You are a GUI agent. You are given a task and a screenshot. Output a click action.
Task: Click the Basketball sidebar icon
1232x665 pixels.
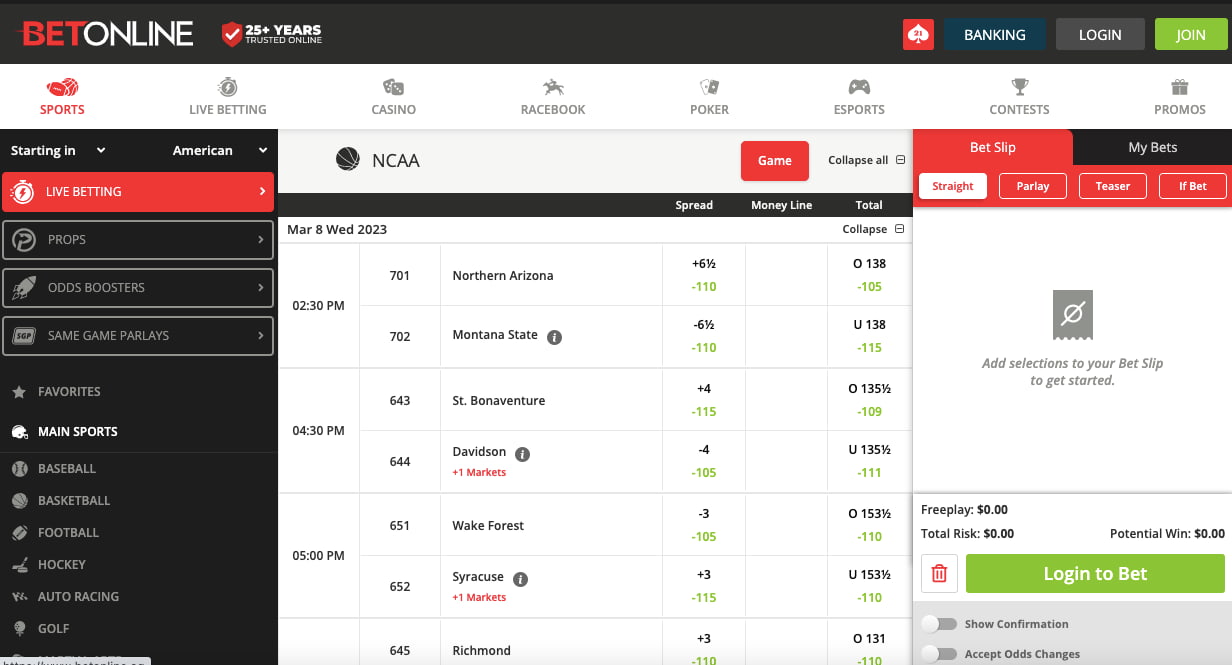(19, 500)
